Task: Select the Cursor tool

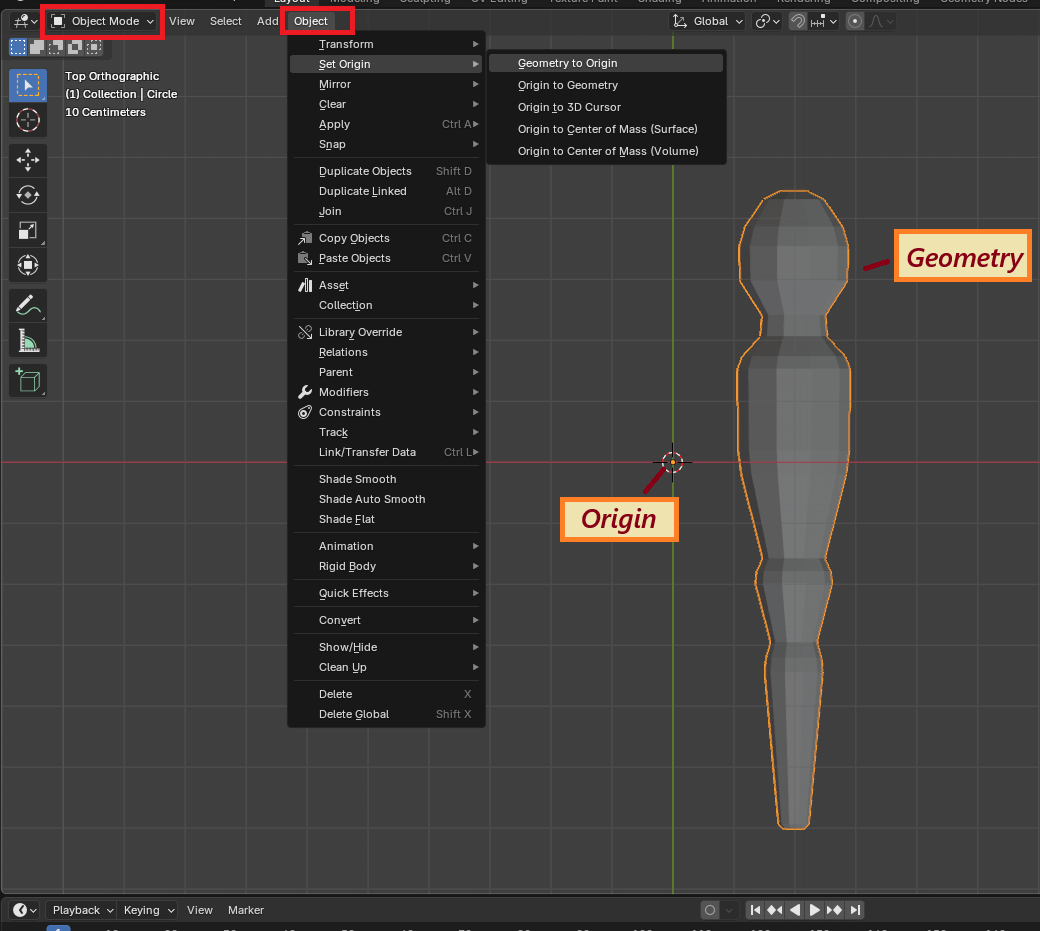Action: point(28,120)
